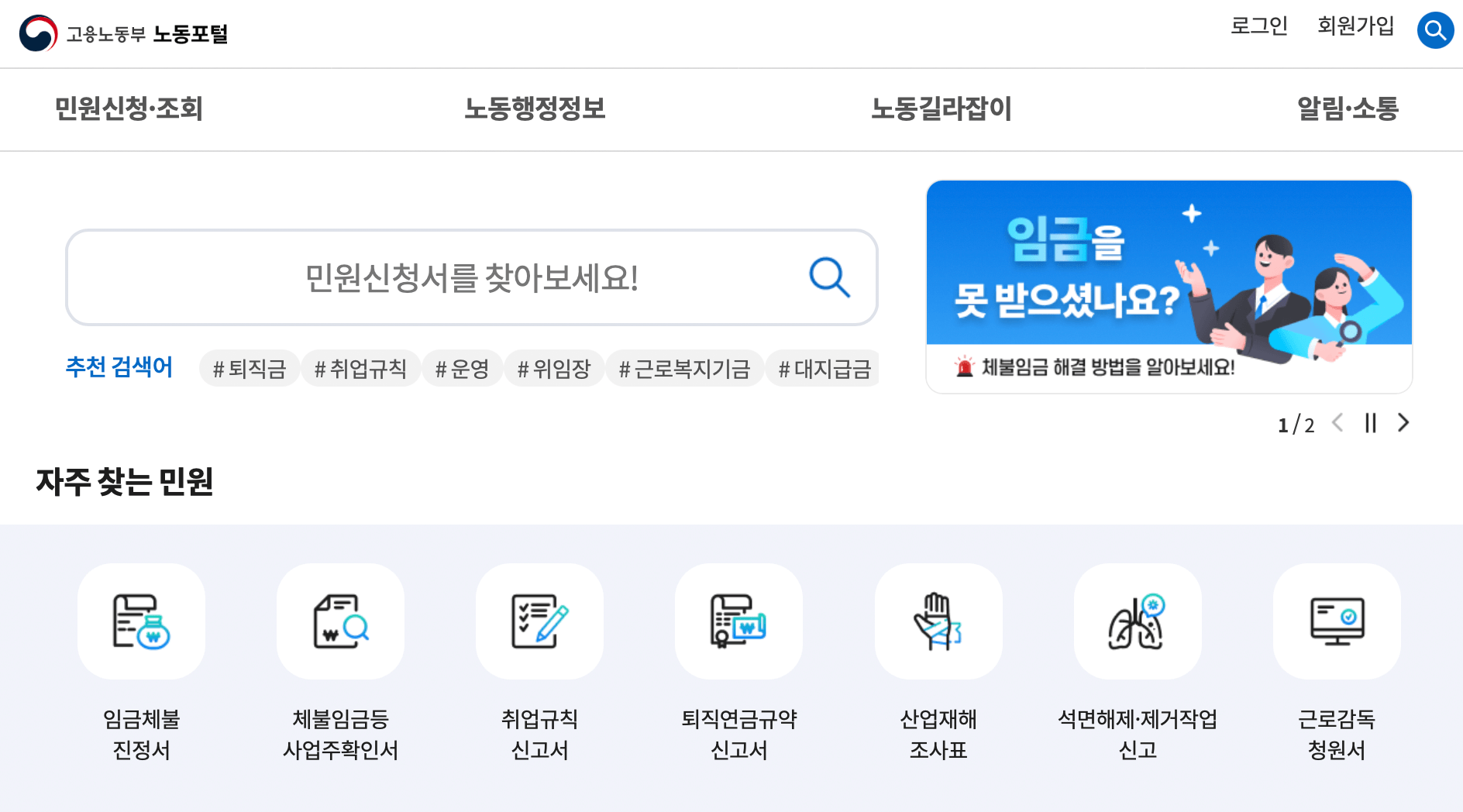This screenshot has height=812, width=1463.
Task: Click the #대지급금 keyword chip
Action: click(x=823, y=368)
